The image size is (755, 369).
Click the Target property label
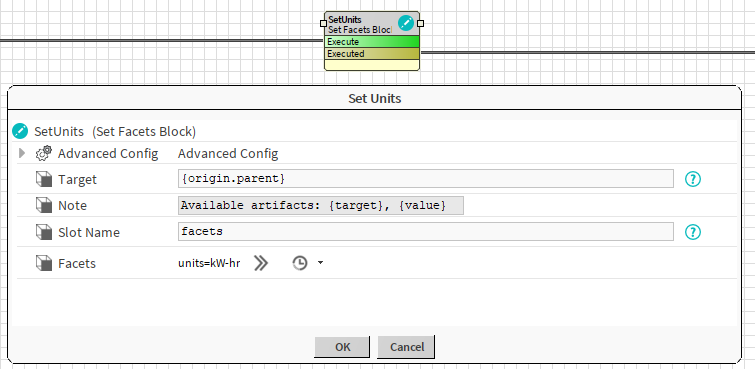(78, 180)
